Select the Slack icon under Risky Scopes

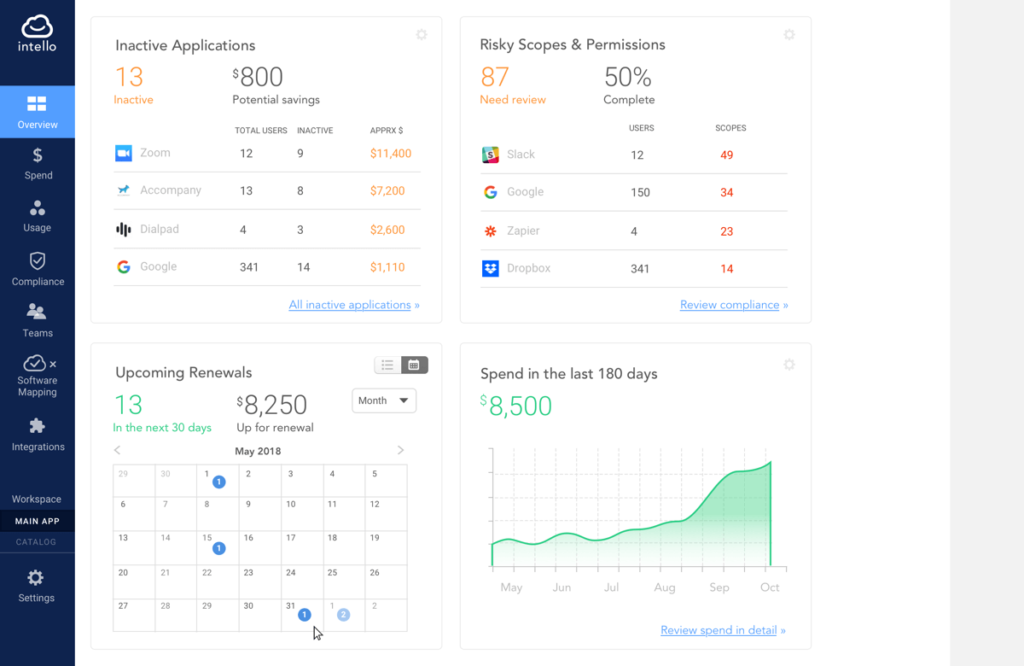point(491,154)
